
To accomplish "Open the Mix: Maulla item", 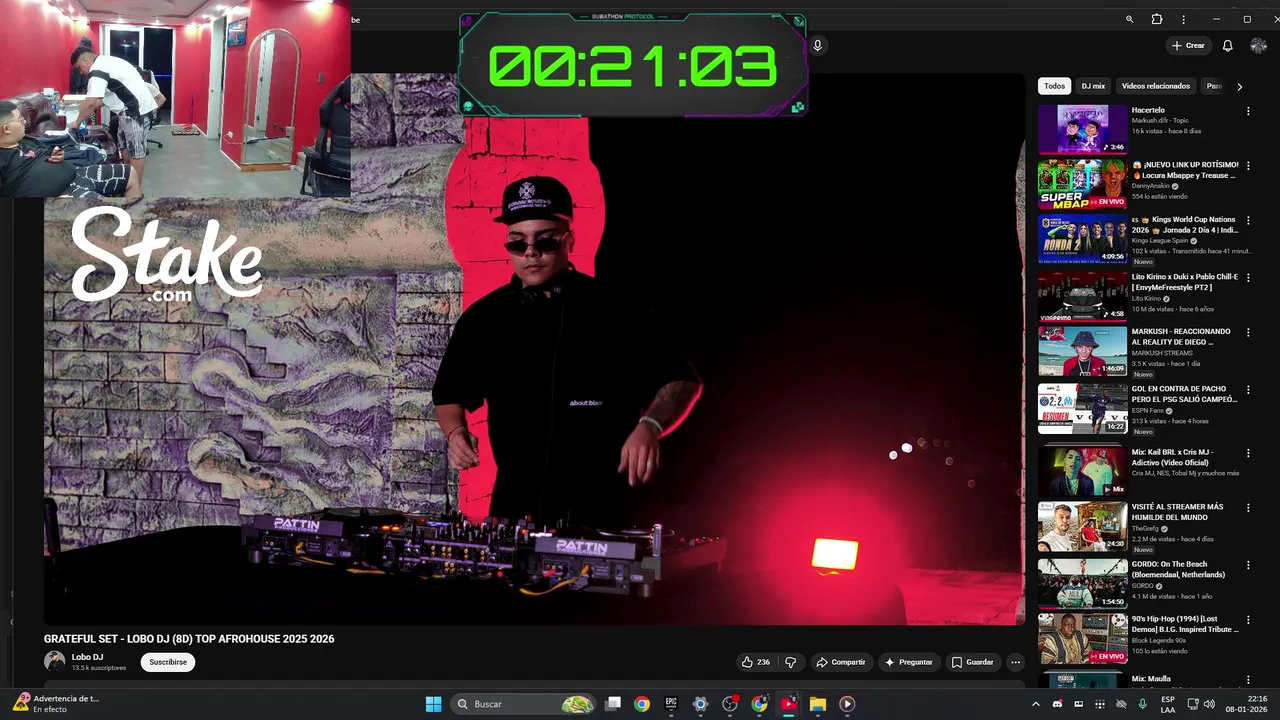I will coord(1082,679).
